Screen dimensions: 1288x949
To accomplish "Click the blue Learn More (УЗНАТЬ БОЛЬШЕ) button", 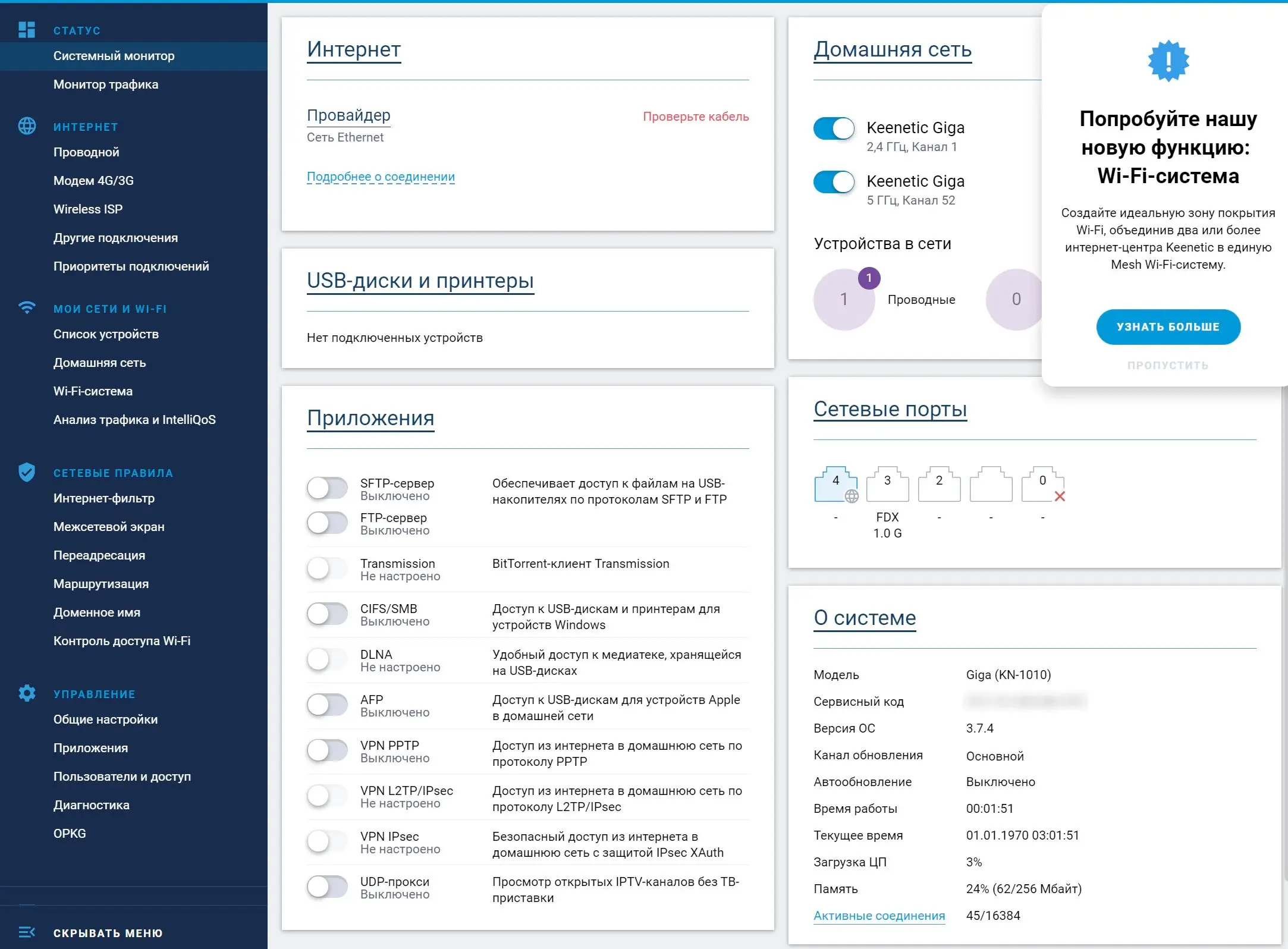I will [1168, 327].
